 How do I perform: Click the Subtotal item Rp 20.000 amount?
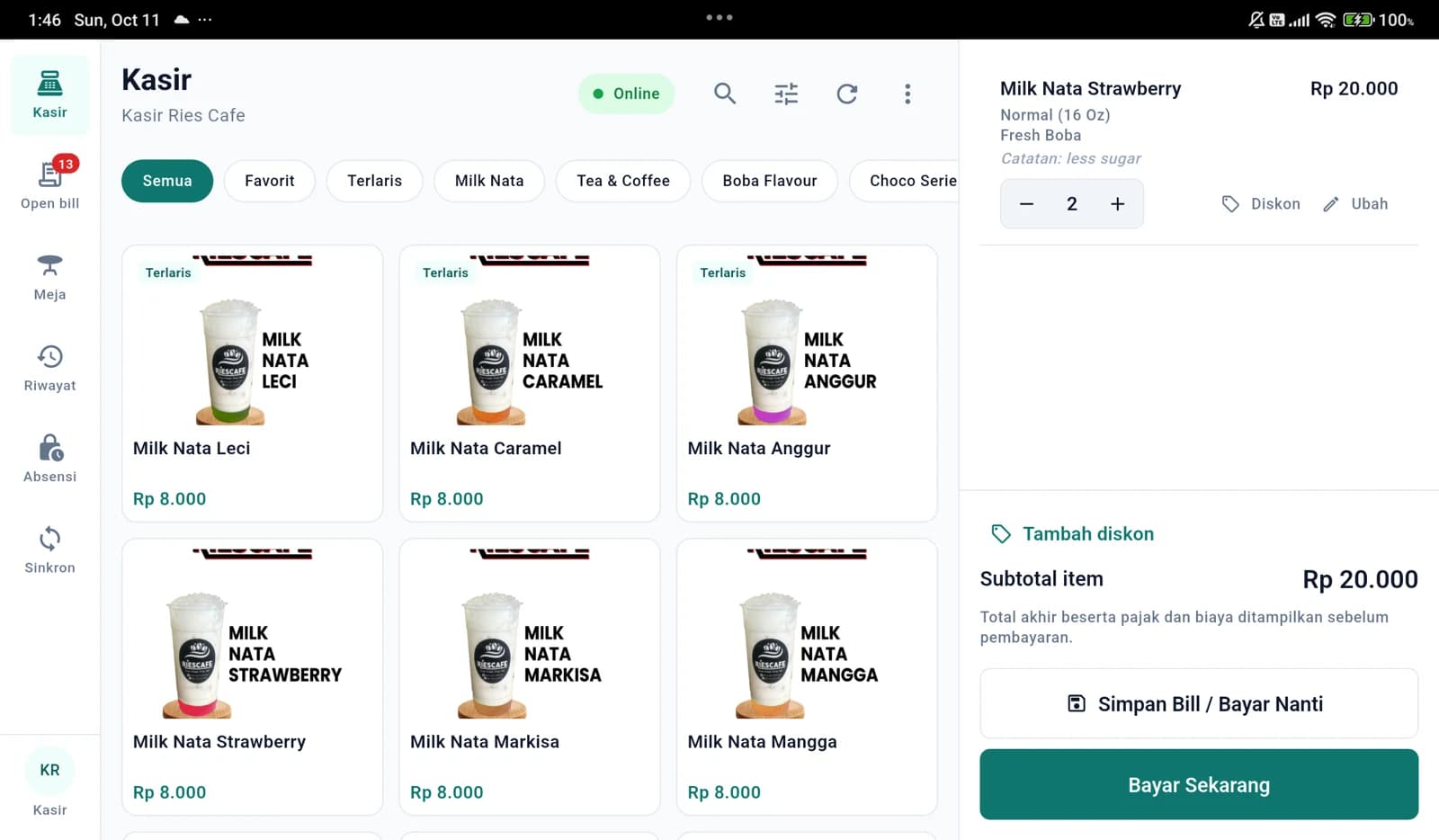coord(1360,579)
